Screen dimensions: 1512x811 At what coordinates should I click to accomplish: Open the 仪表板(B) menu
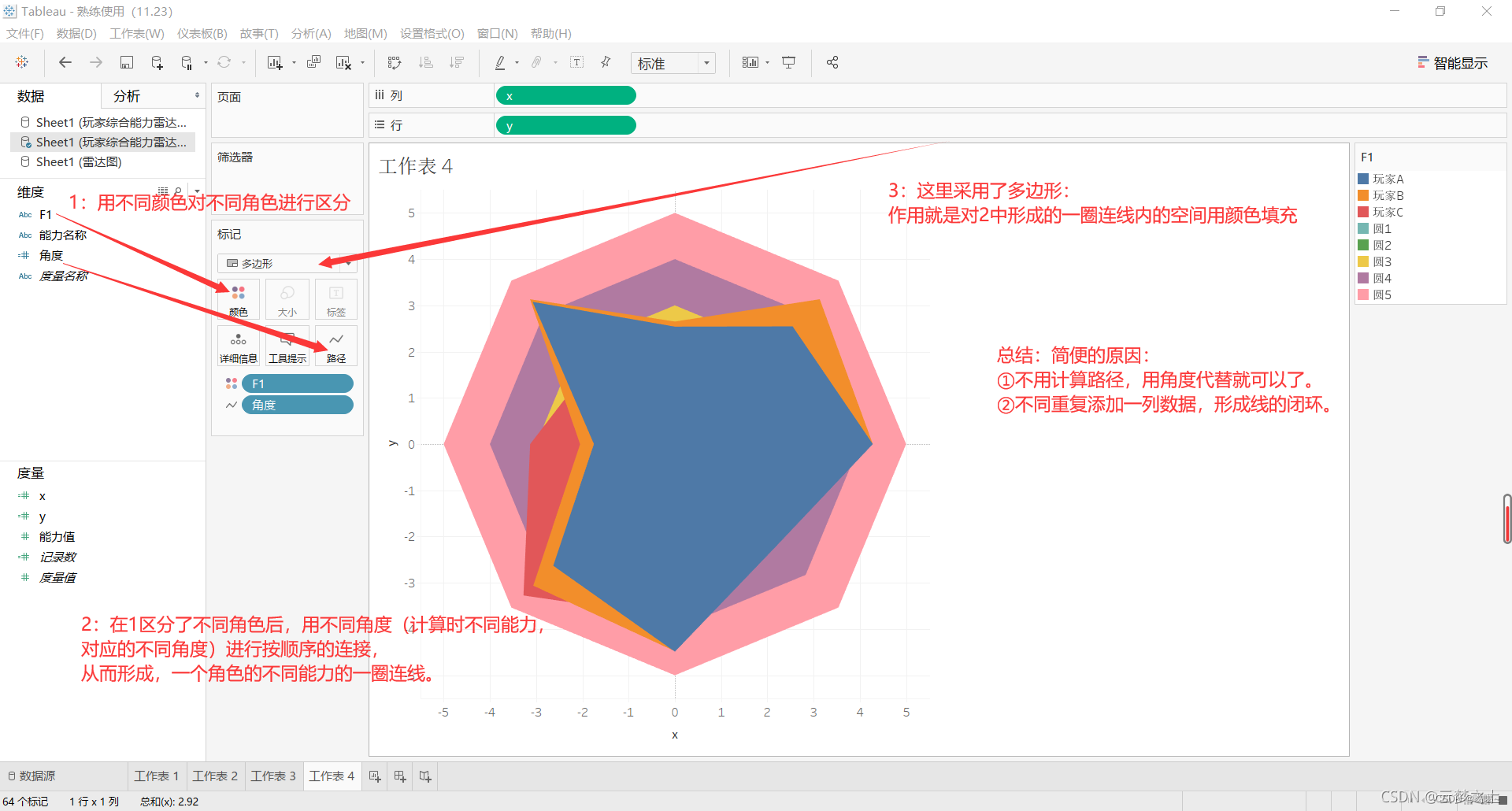coord(202,34)
